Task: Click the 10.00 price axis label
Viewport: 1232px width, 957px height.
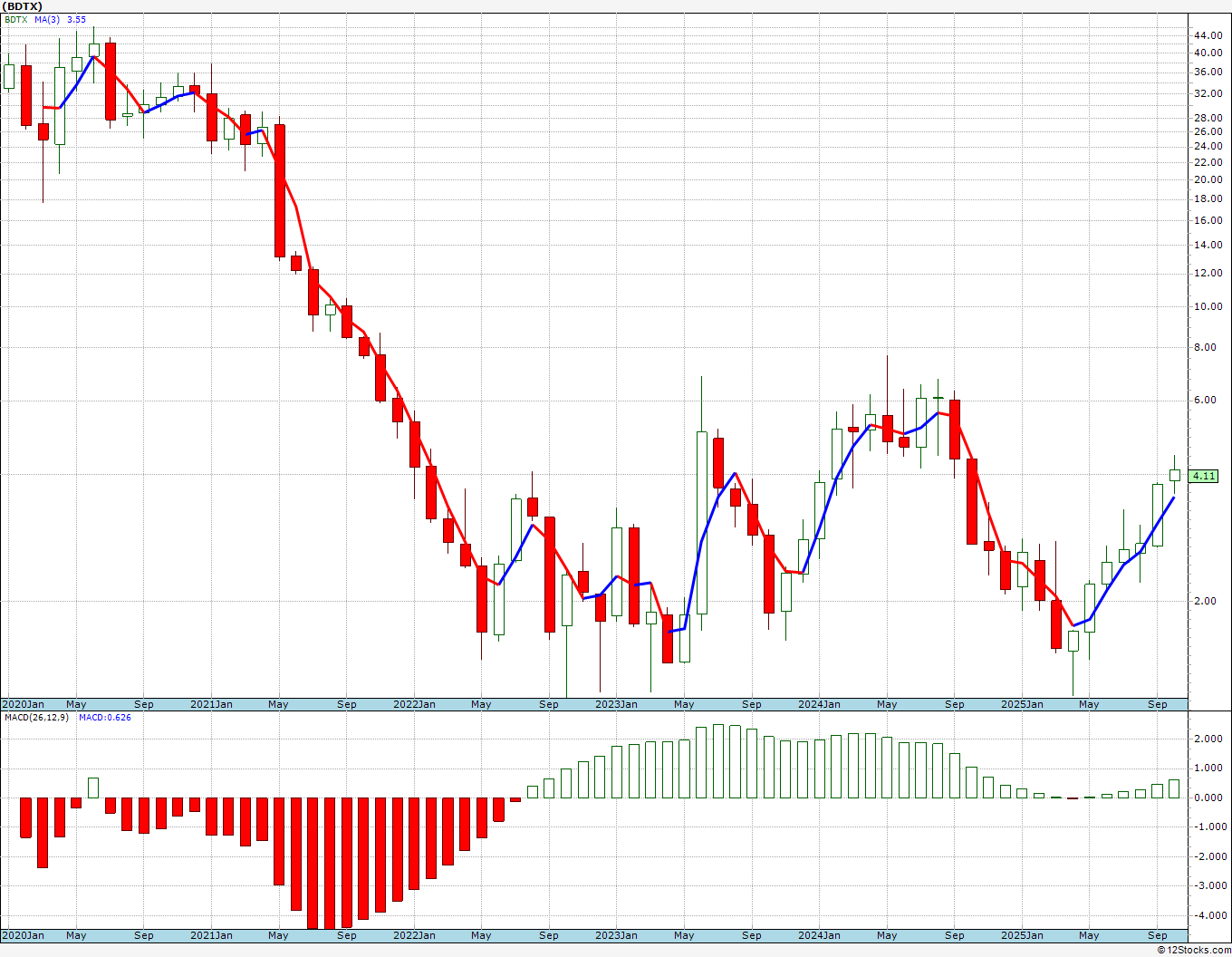Action: click(x=1208, y=306)
